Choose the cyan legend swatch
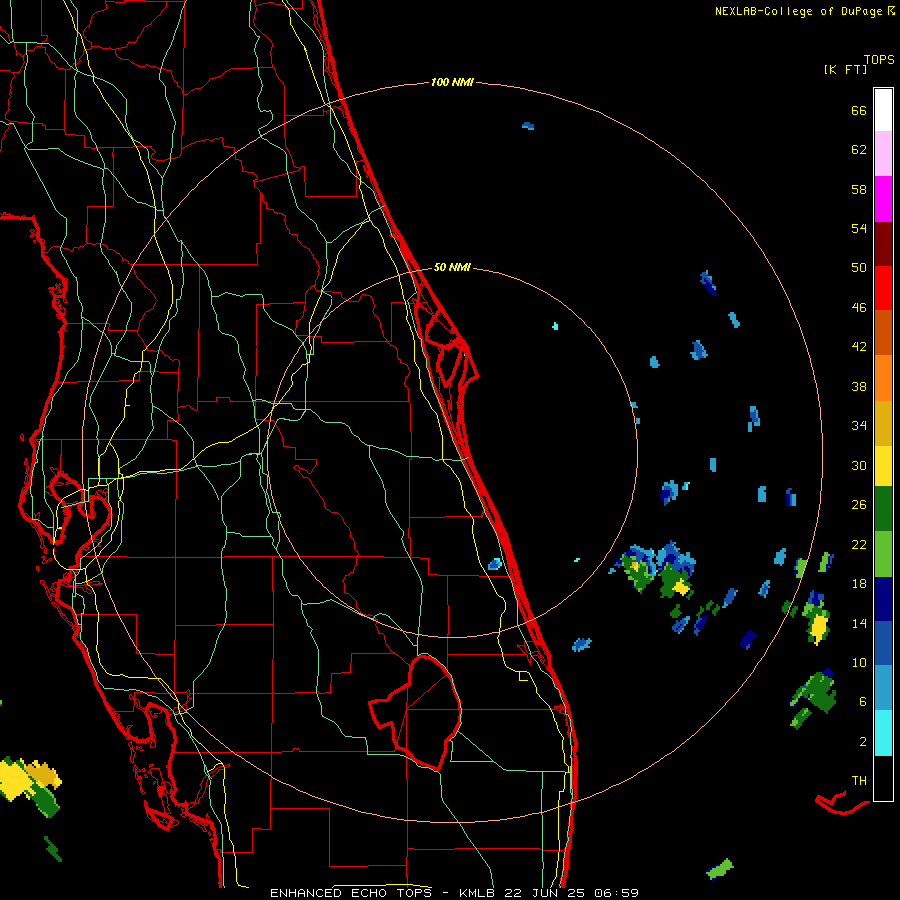Viewport: 900px width, 900px height. [x=883, y=733]
